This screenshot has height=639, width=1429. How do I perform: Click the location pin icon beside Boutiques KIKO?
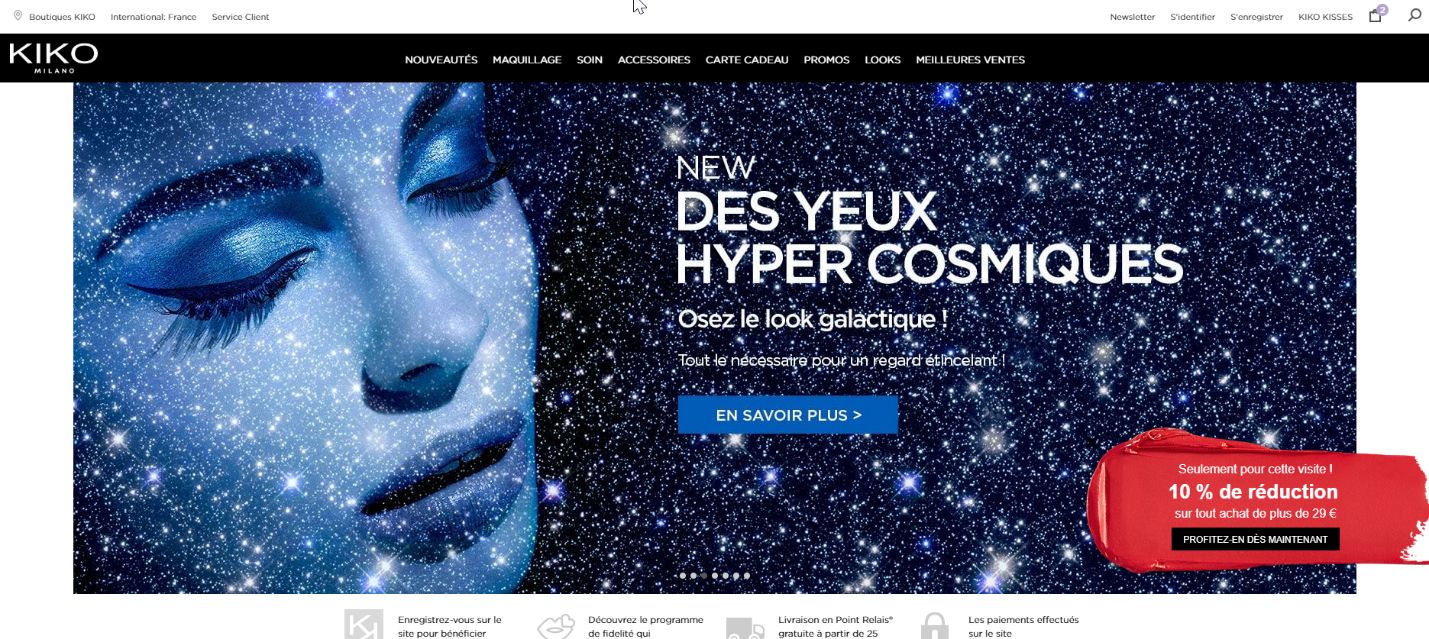coord(18,16)
